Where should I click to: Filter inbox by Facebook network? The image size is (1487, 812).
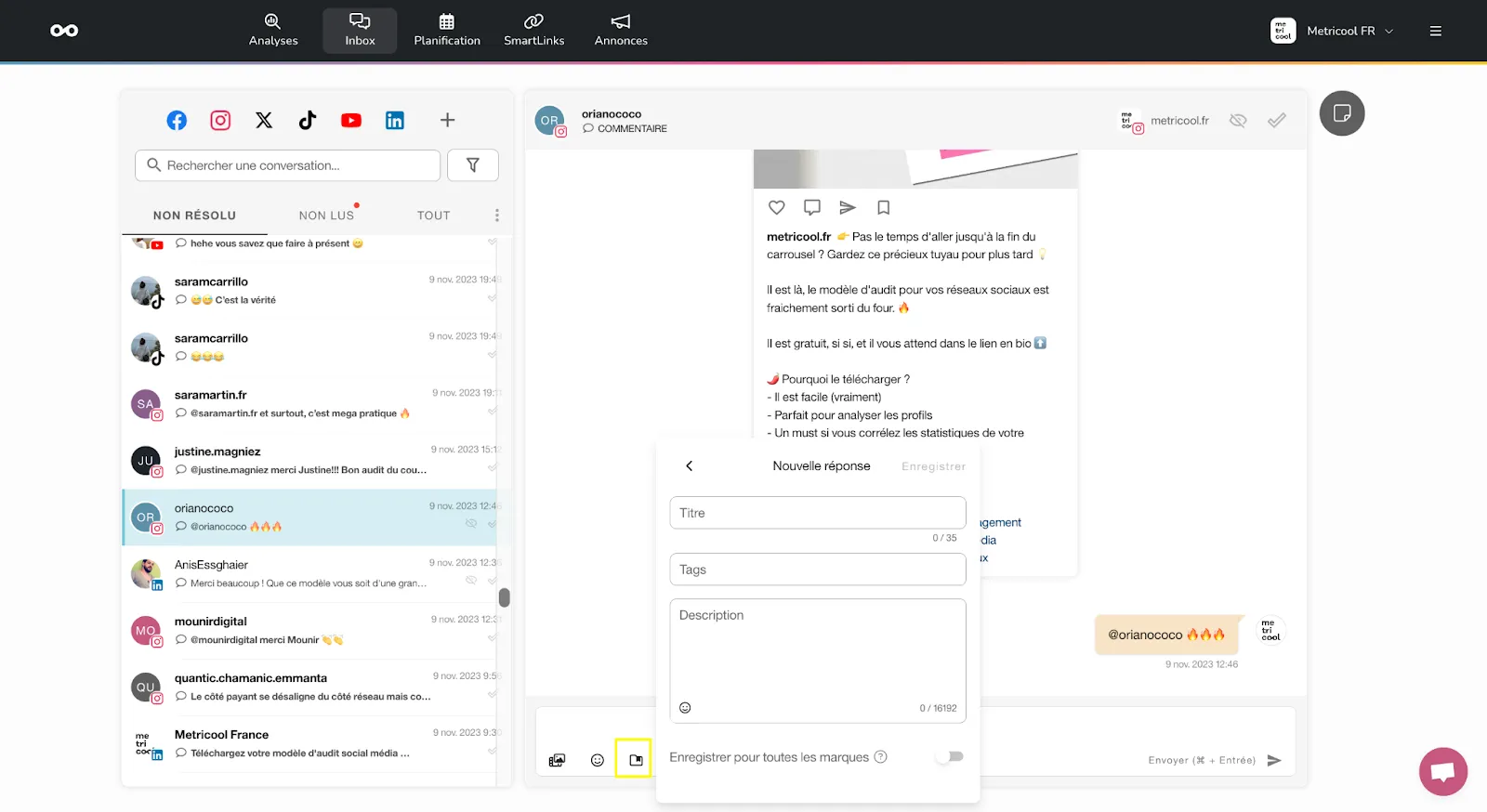pyautogui.click(x=177, y=121)
